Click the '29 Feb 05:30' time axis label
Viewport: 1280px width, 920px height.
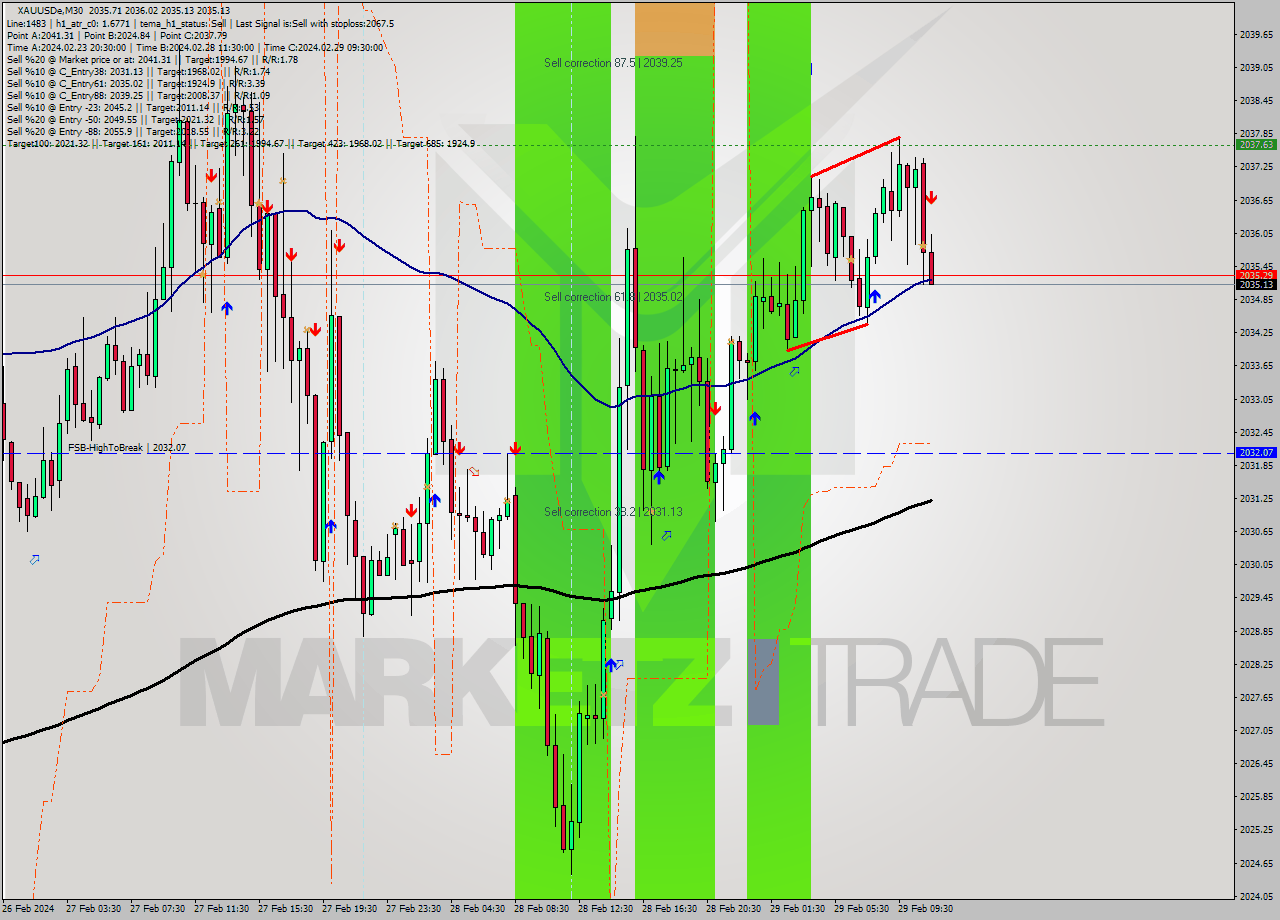(x=862, y=909)
